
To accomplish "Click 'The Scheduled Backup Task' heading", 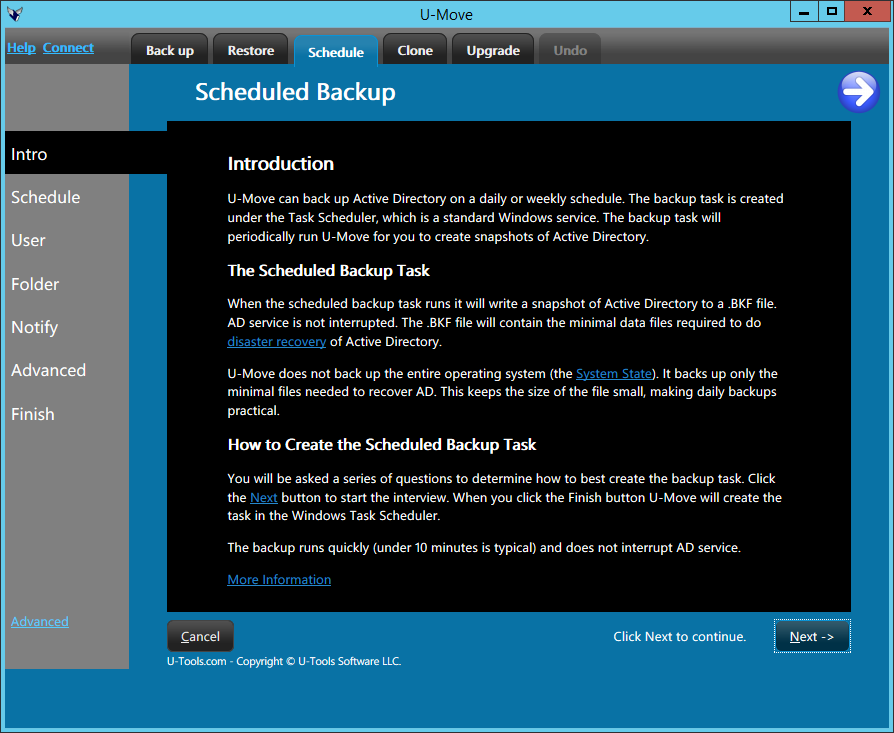I will pyautogui.click(x=328, y=271).
